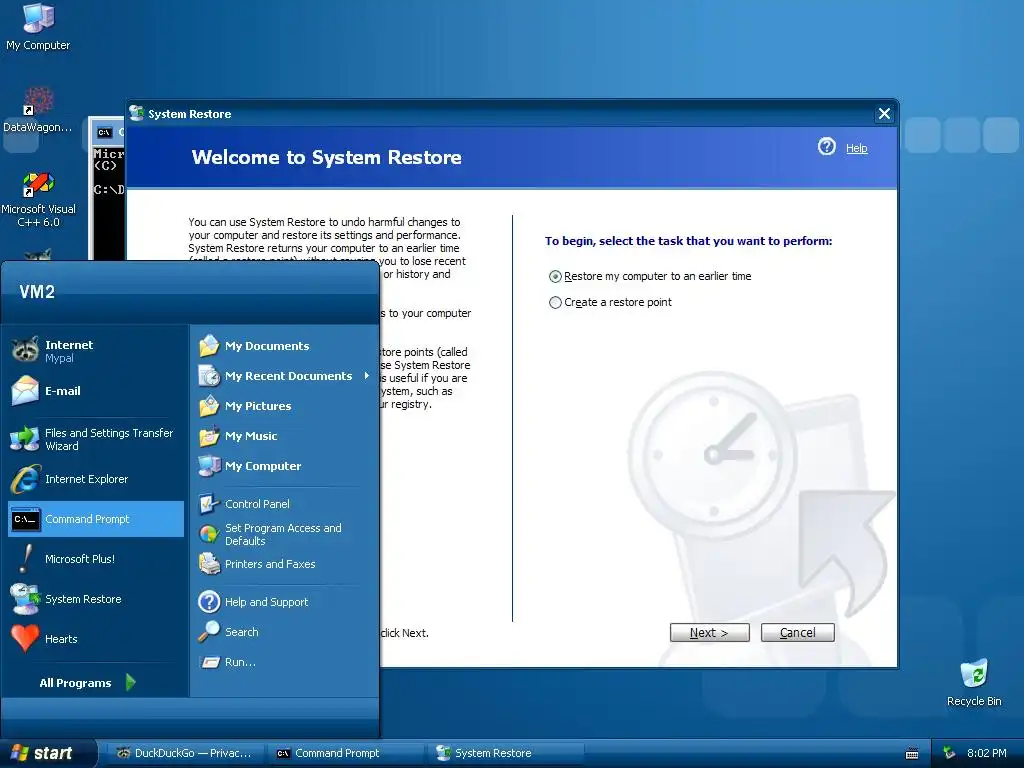Select Create a restore point option

click(555, 302)
